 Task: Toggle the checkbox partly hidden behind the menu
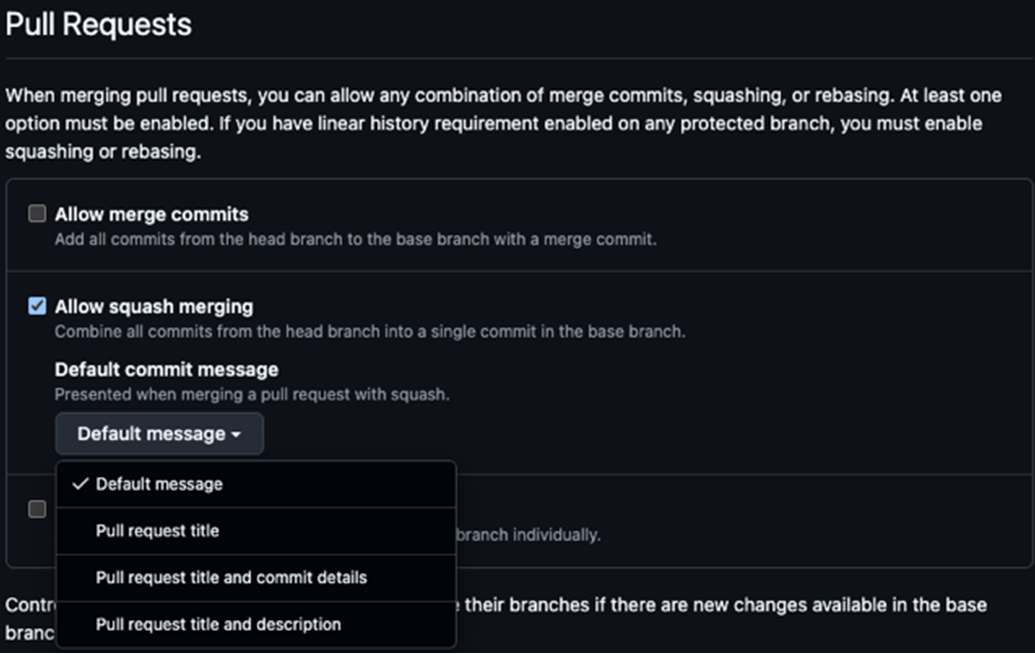point(37,509)
